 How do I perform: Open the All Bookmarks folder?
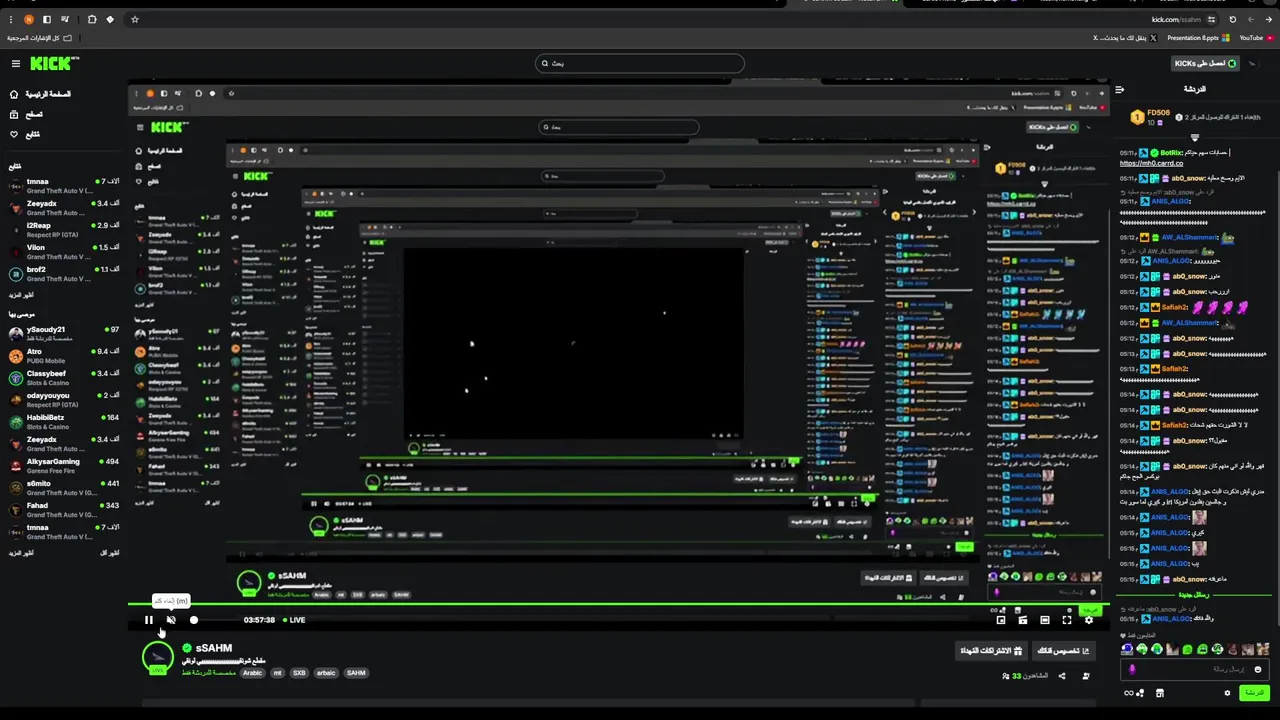[39, 38]
